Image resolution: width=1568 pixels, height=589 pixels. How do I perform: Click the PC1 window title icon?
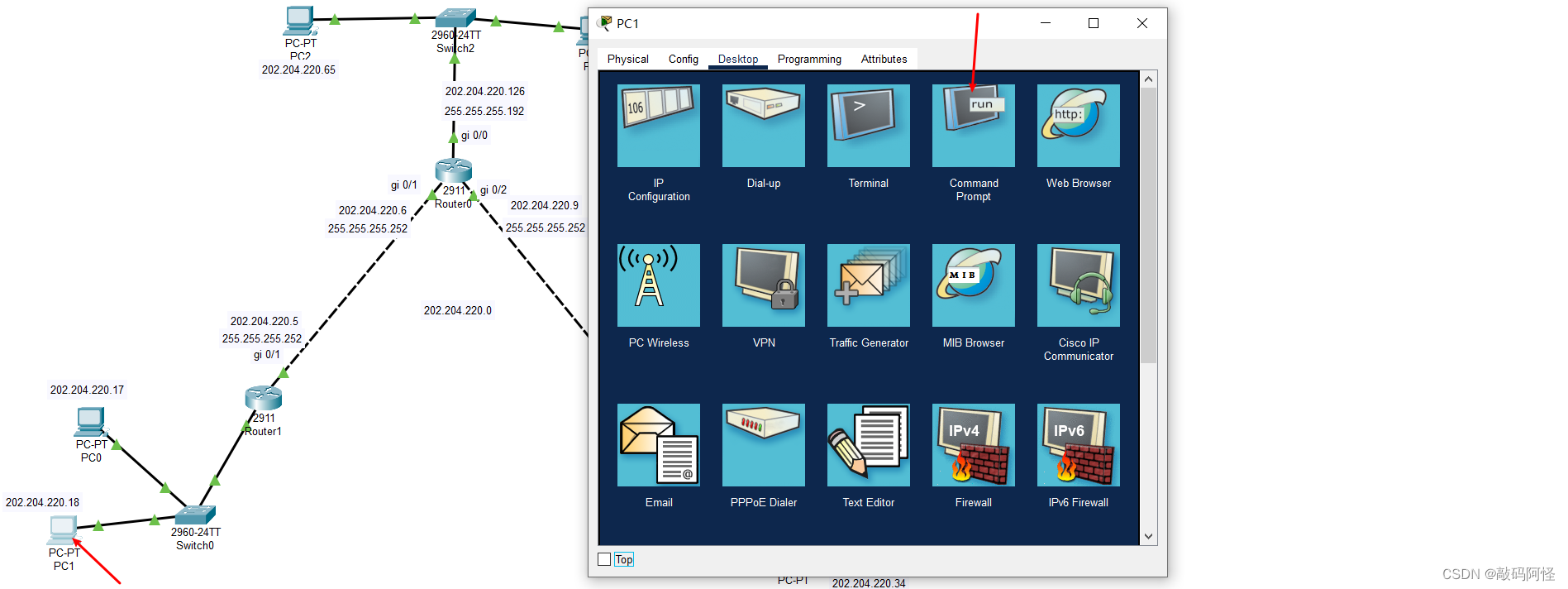pos(605,23)
